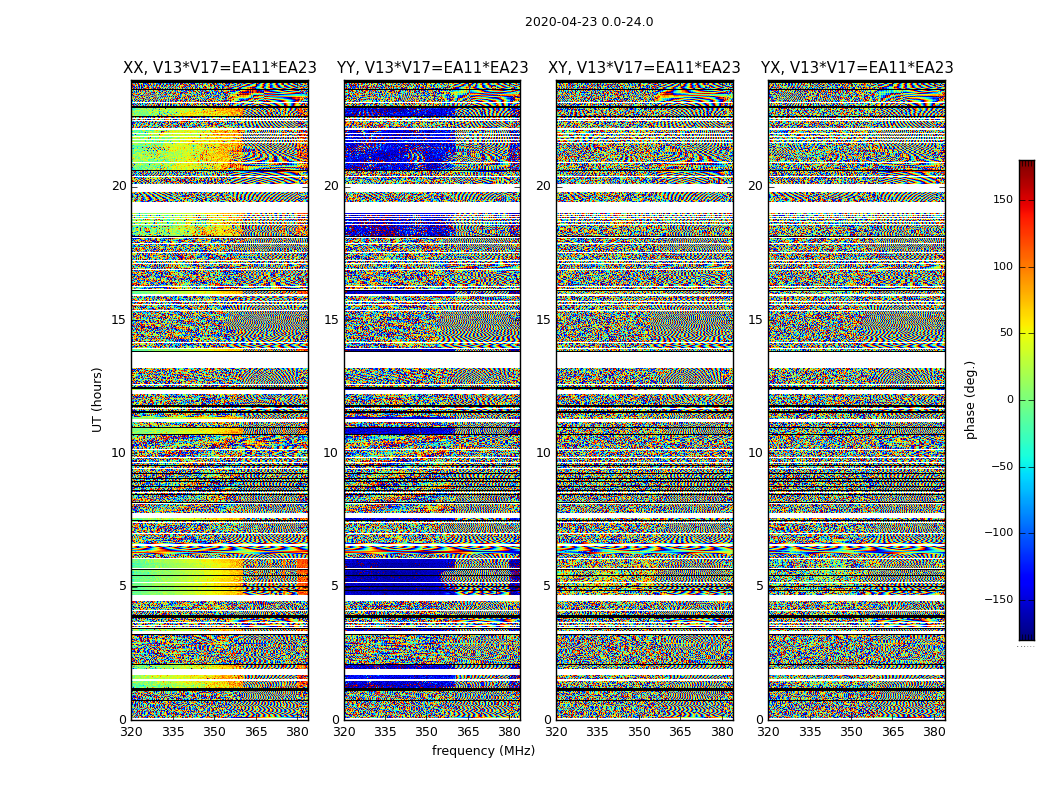Image resolution: width=1050 pixels, height=800 pixels.
Task: Click inside the XX phase waterfall plot
Action: coord(220,400)
